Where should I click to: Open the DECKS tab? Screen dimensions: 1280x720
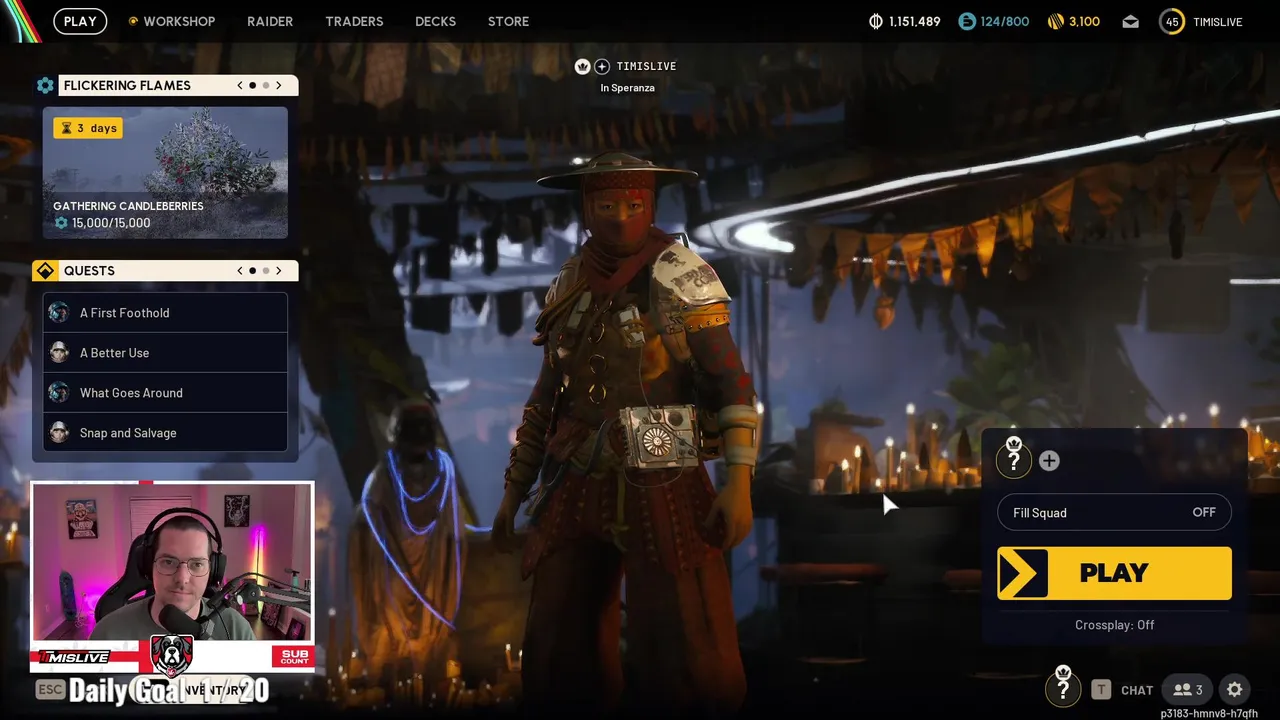tap(435, 21)
